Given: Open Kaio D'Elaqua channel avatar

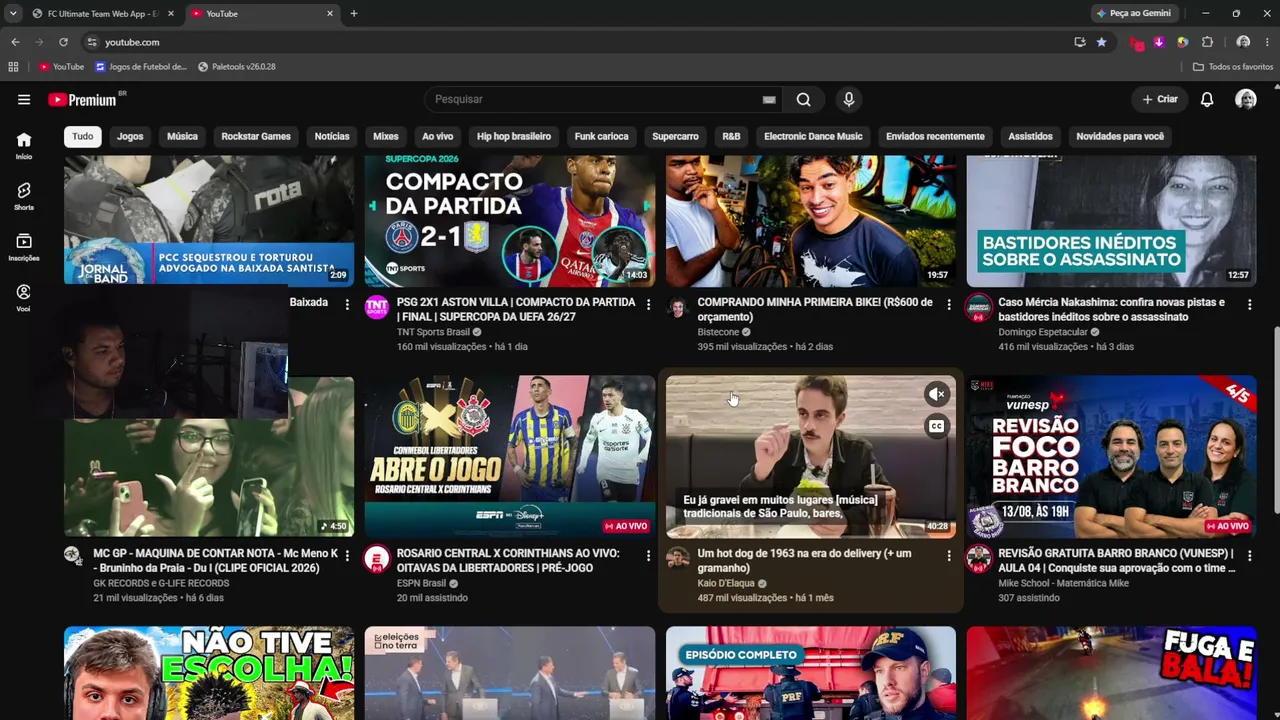Looking at the screenshot, I should pyautogui.click(x=677, y=558).
